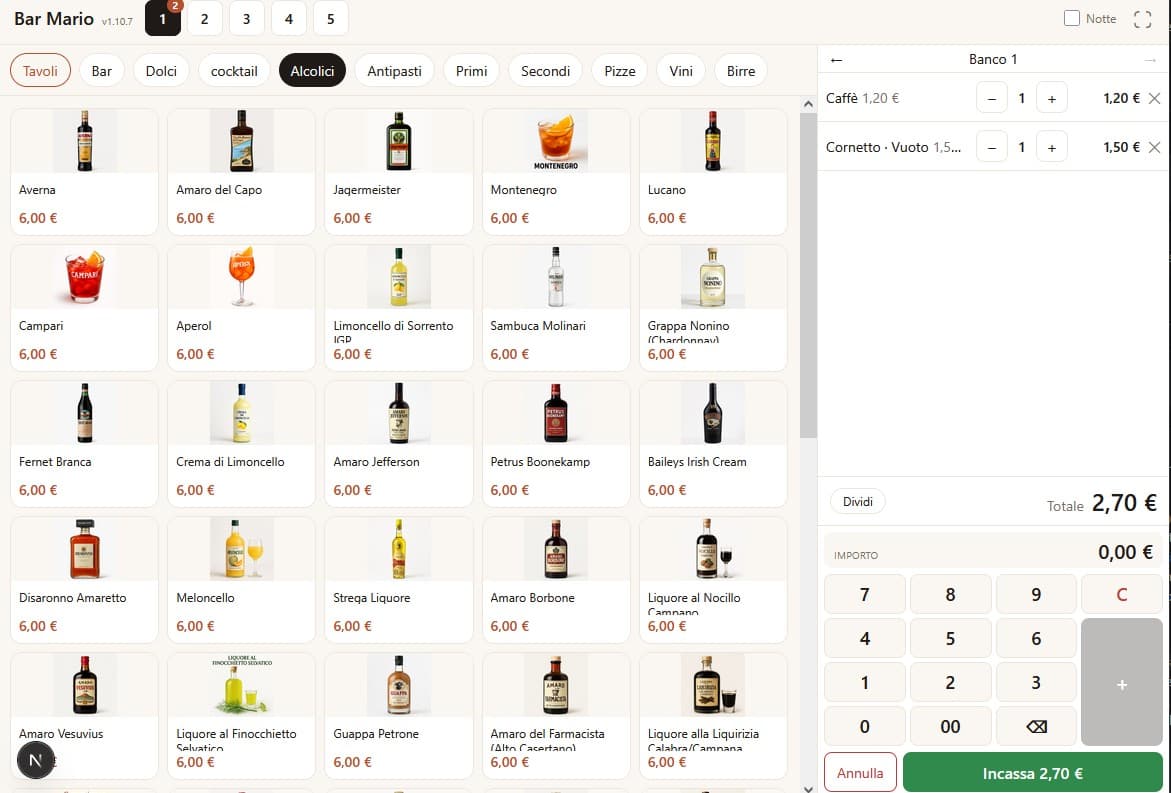This screenshot has height=793, width=1171.
Task: Open the Antipasti category
Action: (x=394, y=70)
